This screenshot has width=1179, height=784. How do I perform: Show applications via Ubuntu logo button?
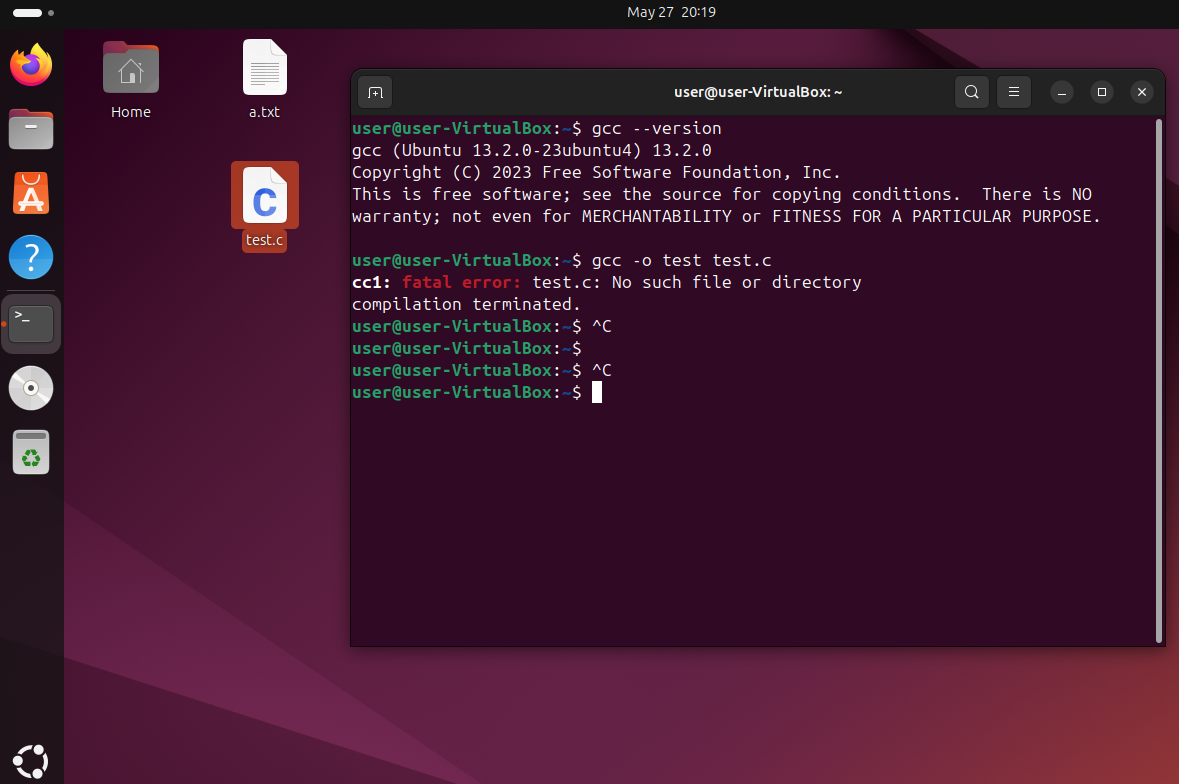click(x=31, y=761)
